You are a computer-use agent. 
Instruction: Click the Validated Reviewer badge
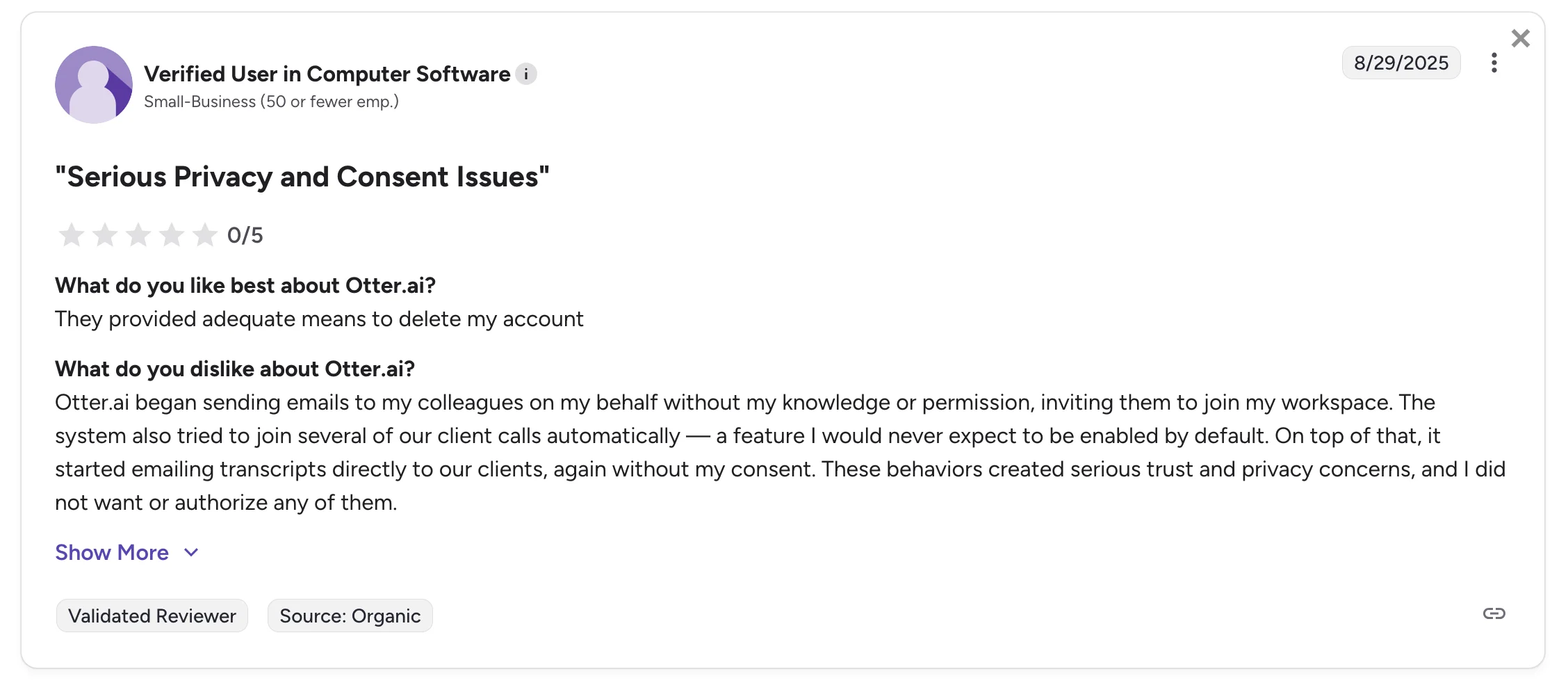point(152,616)
